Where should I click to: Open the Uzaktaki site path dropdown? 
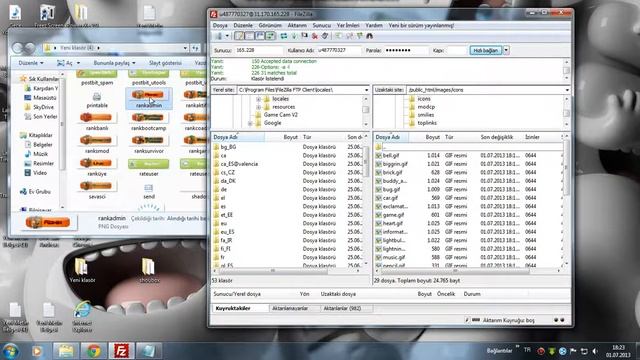(567, 90)
